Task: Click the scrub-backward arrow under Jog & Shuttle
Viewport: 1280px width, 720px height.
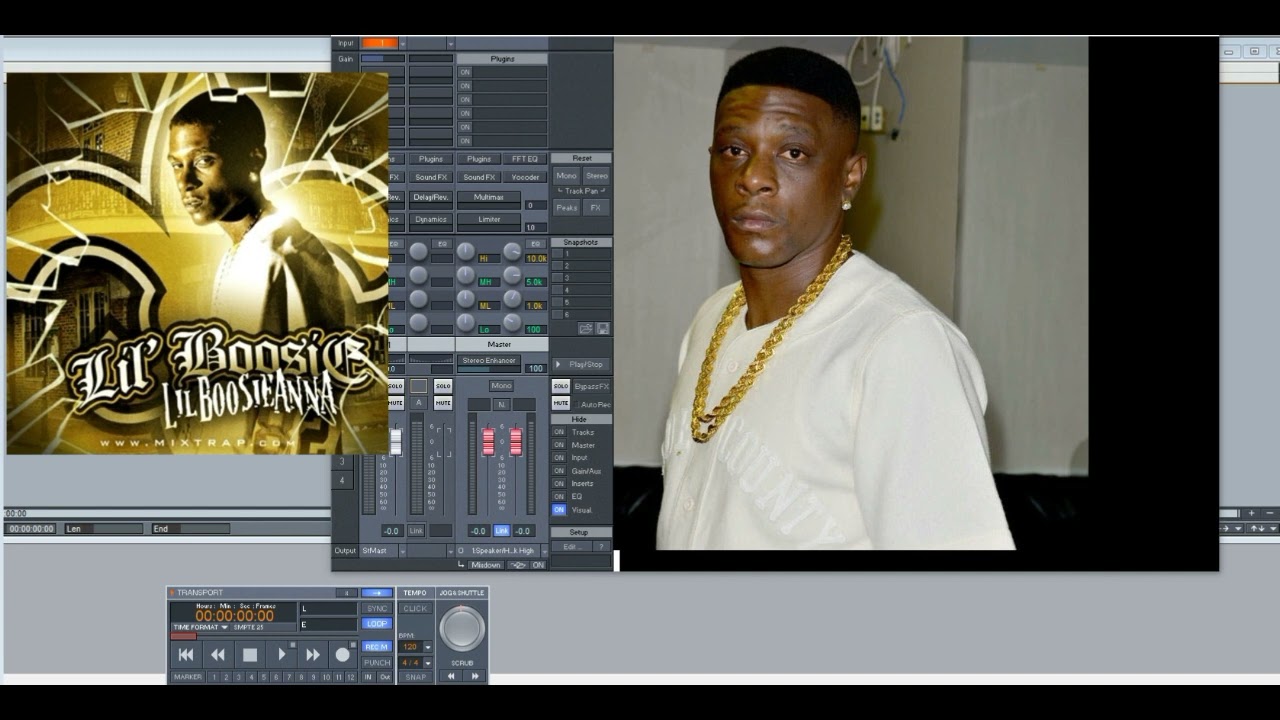Action: (451, 677)
